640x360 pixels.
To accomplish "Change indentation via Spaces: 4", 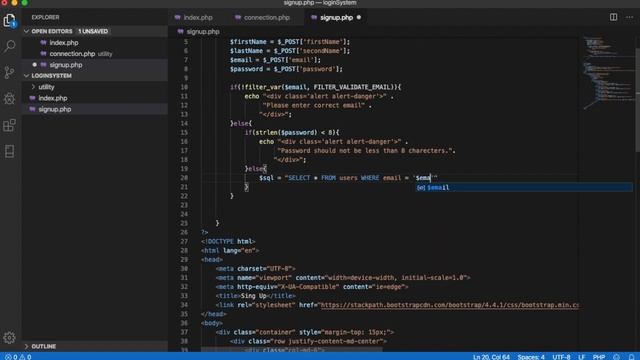I will (531, 357).
